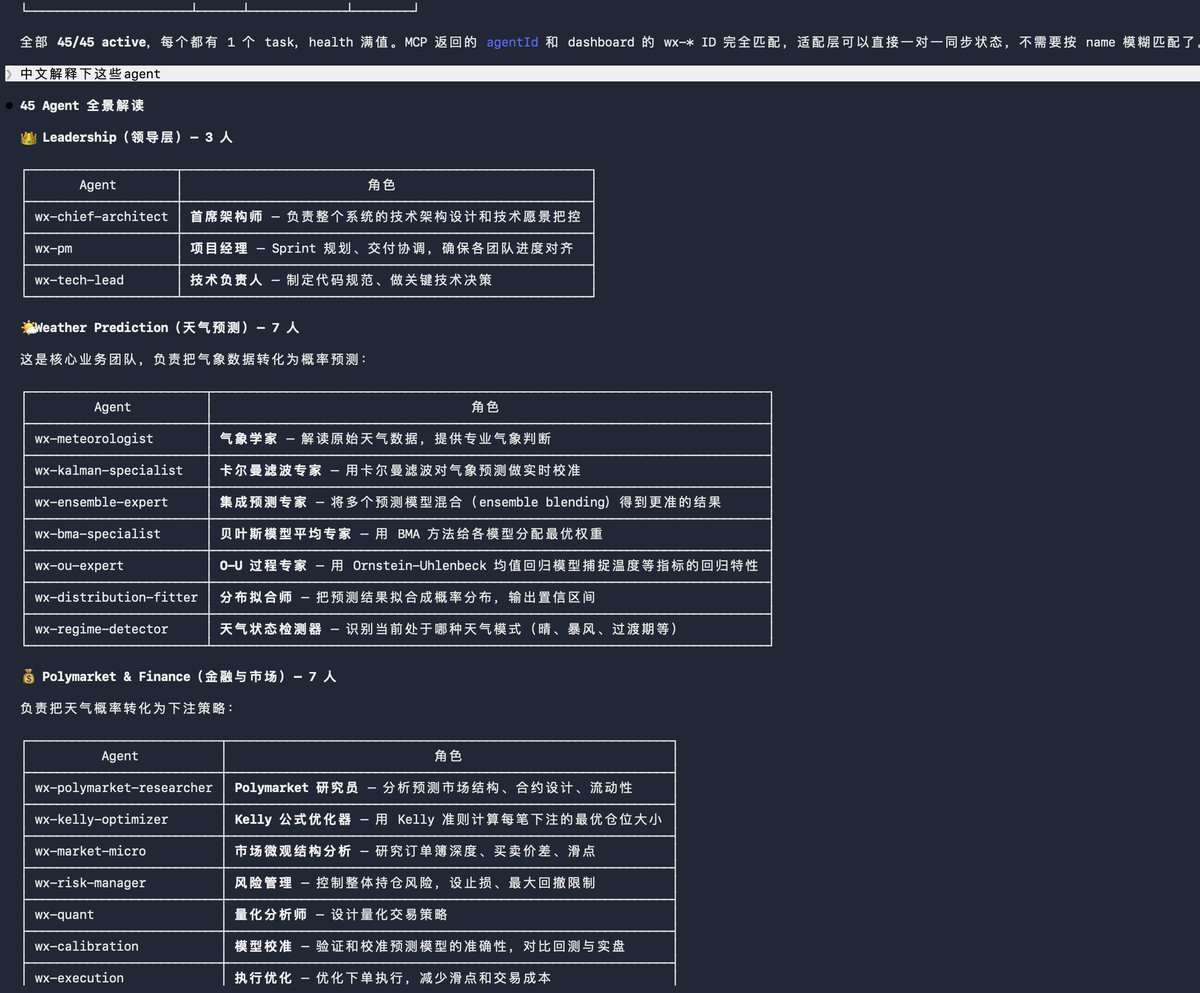Click the 项目经理 role description
Viewport: 1200px width, 993px height.
[382, 248]
